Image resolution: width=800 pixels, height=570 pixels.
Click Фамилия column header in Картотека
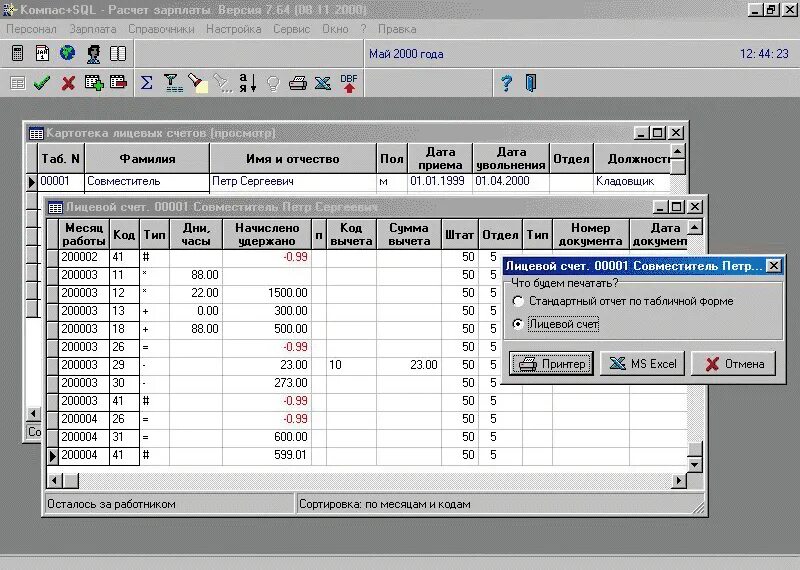pos(147,159)
